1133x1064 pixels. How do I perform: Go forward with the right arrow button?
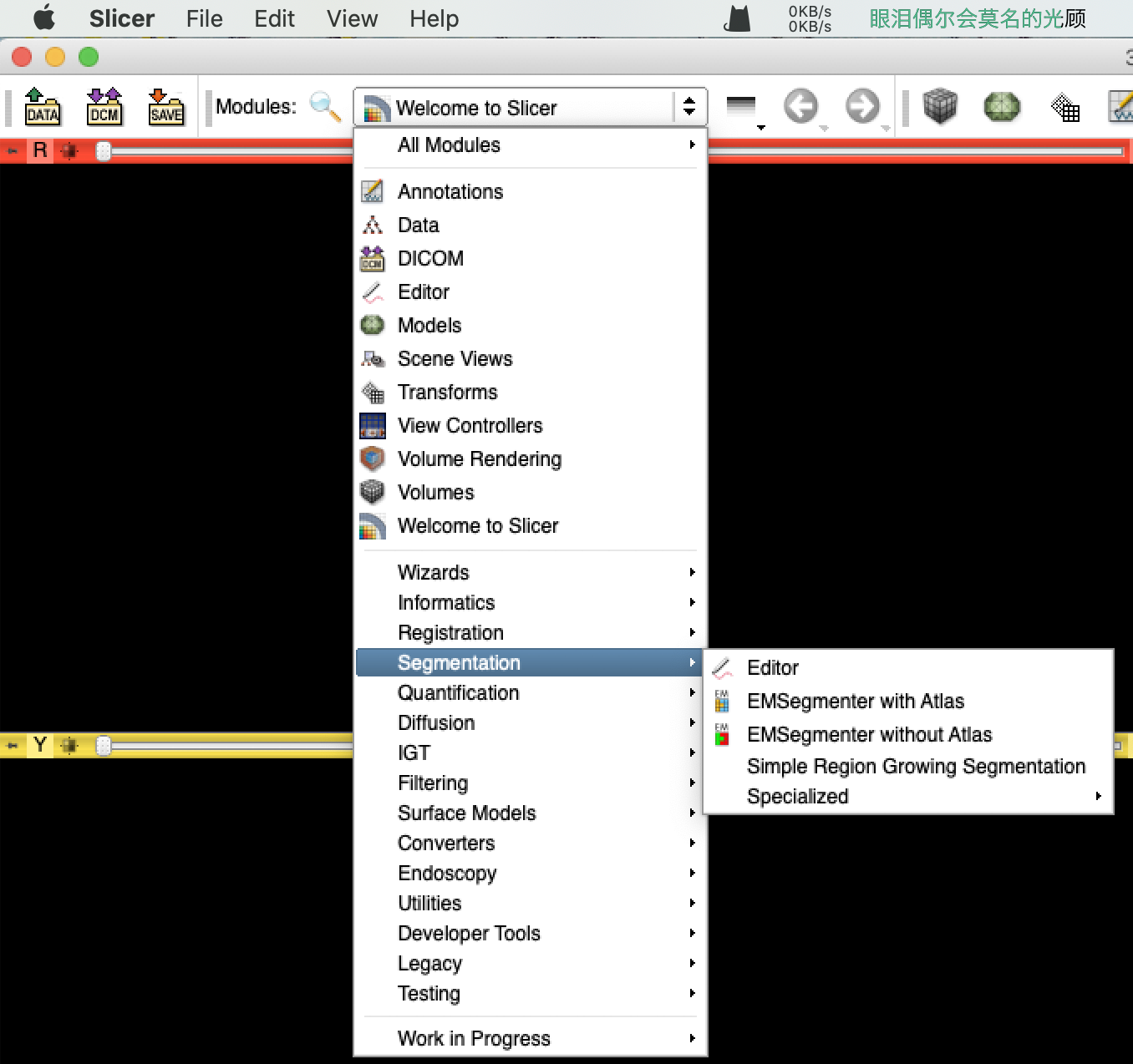coord(862,106)
